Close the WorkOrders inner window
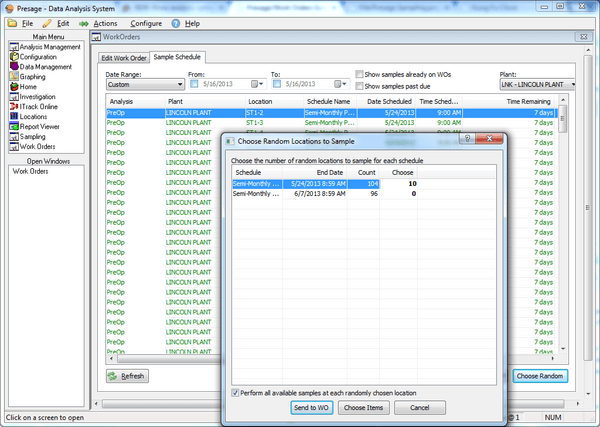Image resolution: width=600 pixels, height=427 pixels. [584, 37]
